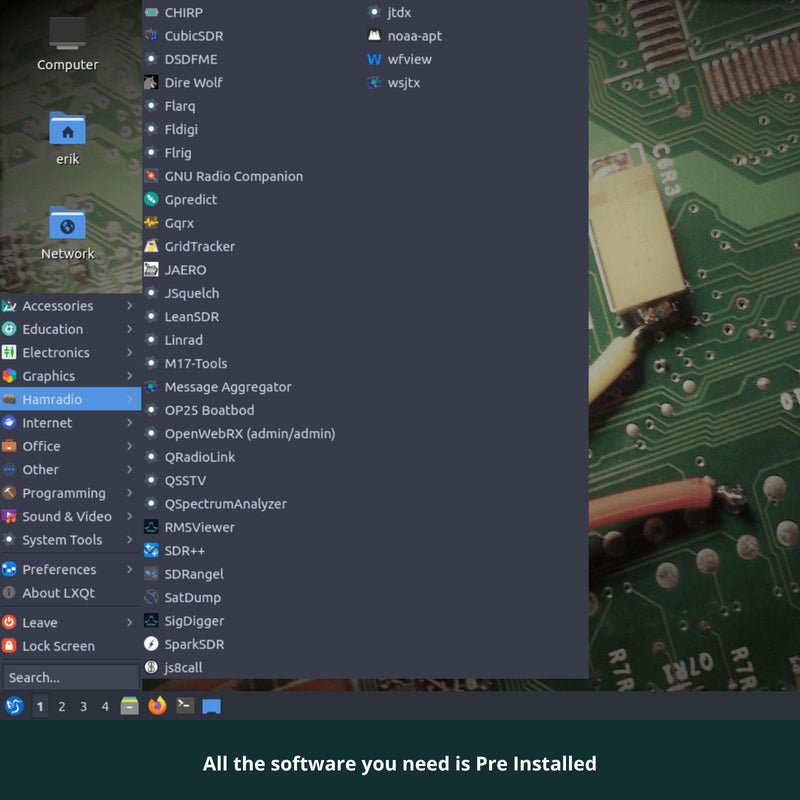The image size is (800, 800).
Task: Expand Graphics submenu arrow
Action: 130,376
